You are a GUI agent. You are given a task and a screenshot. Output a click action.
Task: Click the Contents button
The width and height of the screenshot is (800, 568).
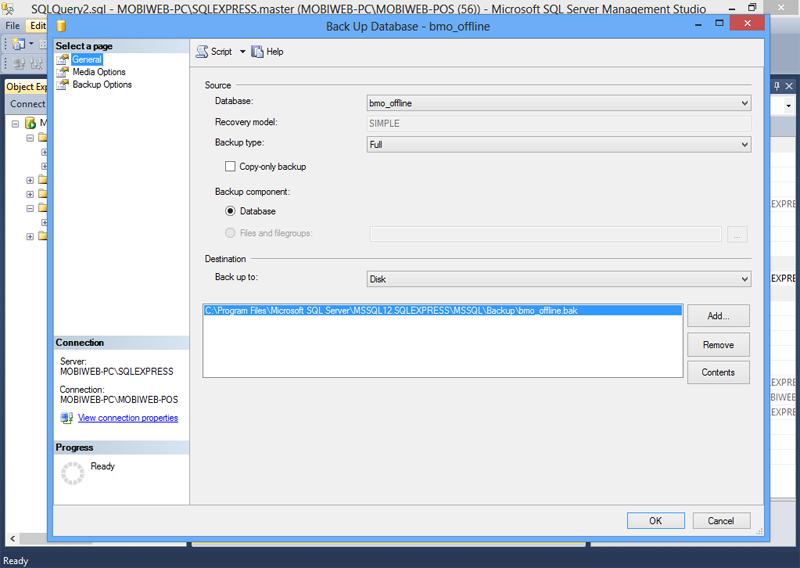click(x=718, y=373)
